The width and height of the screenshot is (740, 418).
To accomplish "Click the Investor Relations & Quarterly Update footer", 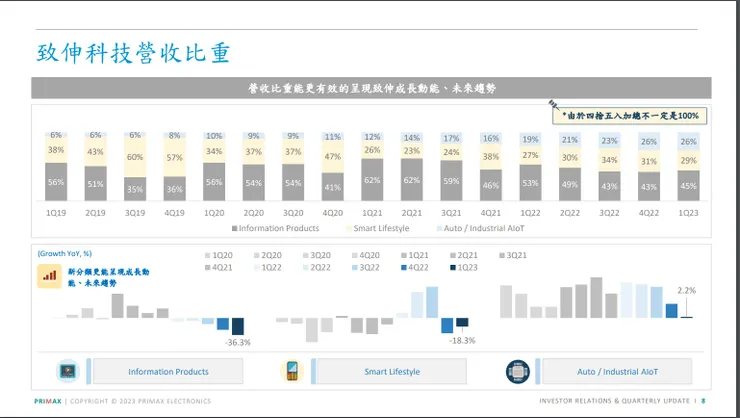I will point(614,401).
